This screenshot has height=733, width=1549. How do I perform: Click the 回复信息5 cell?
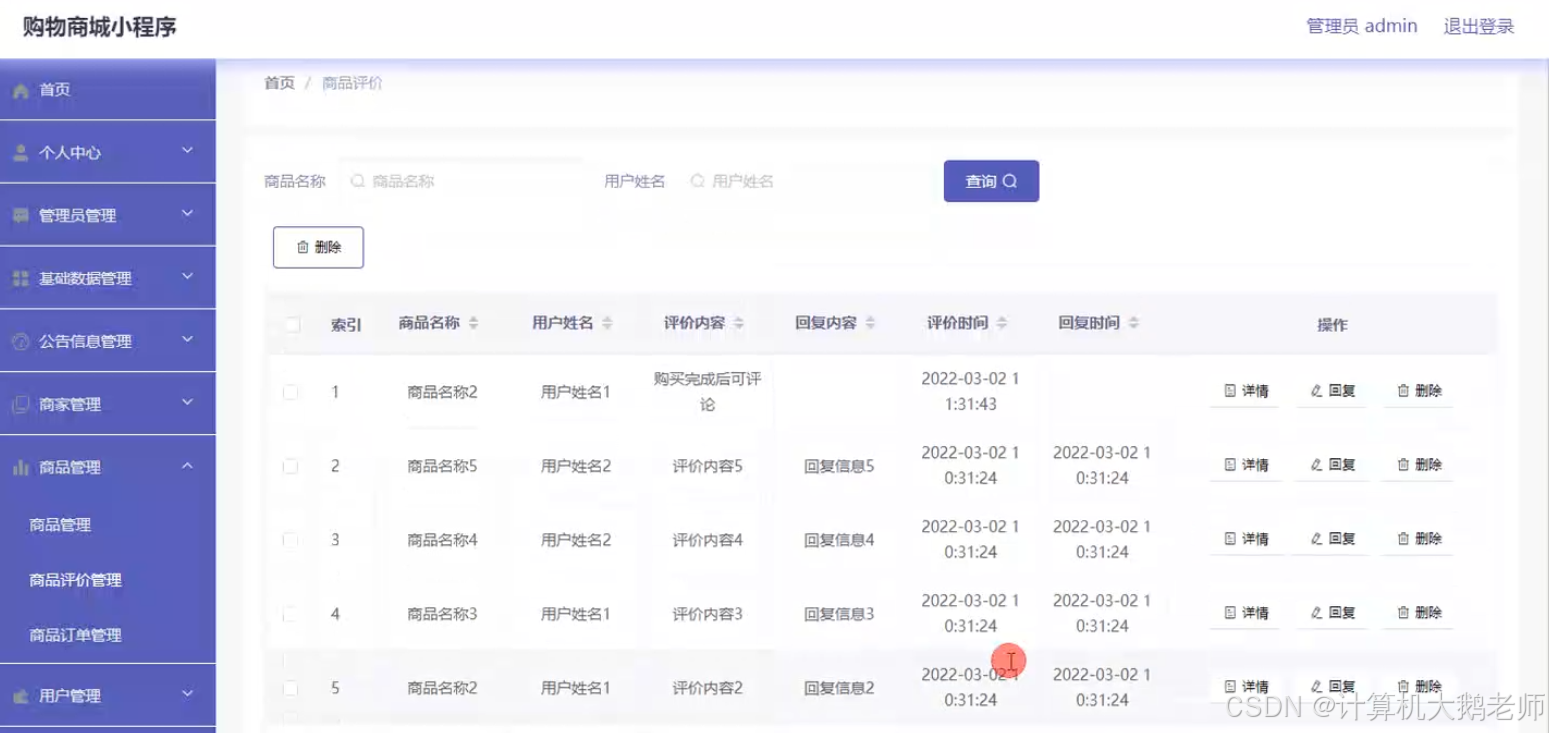coord(839,466)
